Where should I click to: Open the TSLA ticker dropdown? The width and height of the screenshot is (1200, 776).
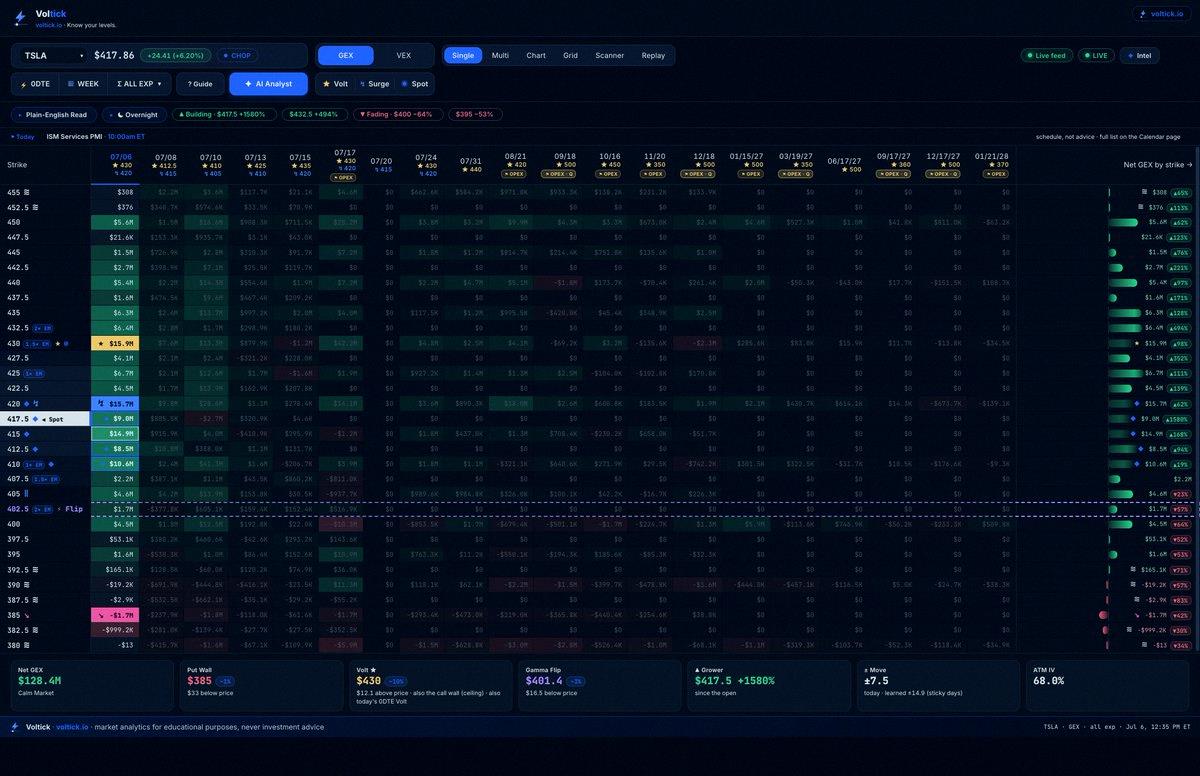pos(54,56)
